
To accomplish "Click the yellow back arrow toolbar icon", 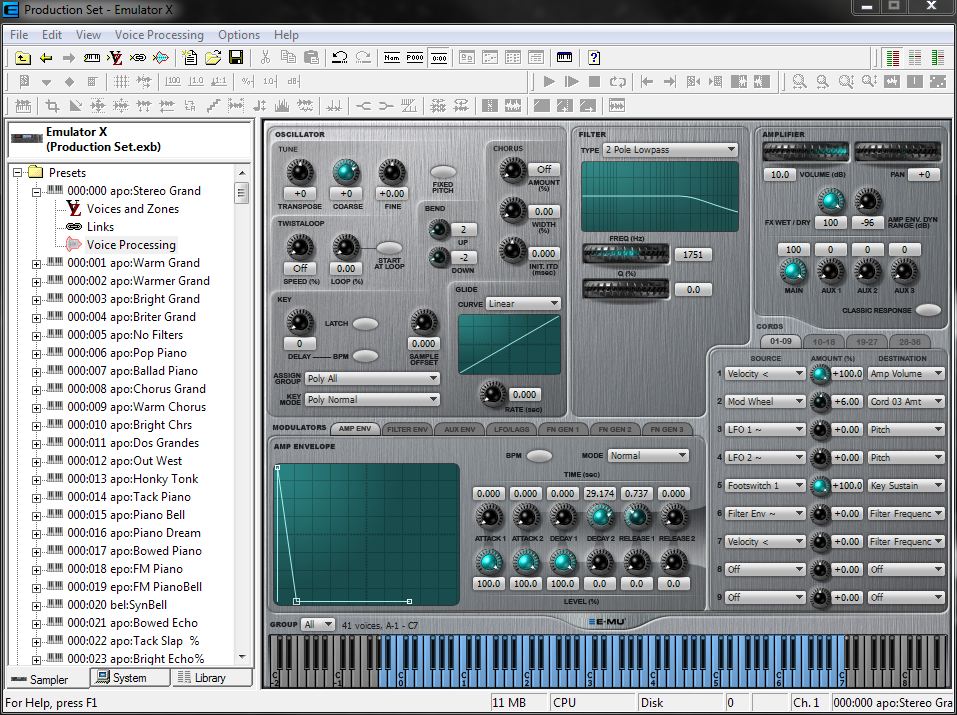I will pos(46,58).
